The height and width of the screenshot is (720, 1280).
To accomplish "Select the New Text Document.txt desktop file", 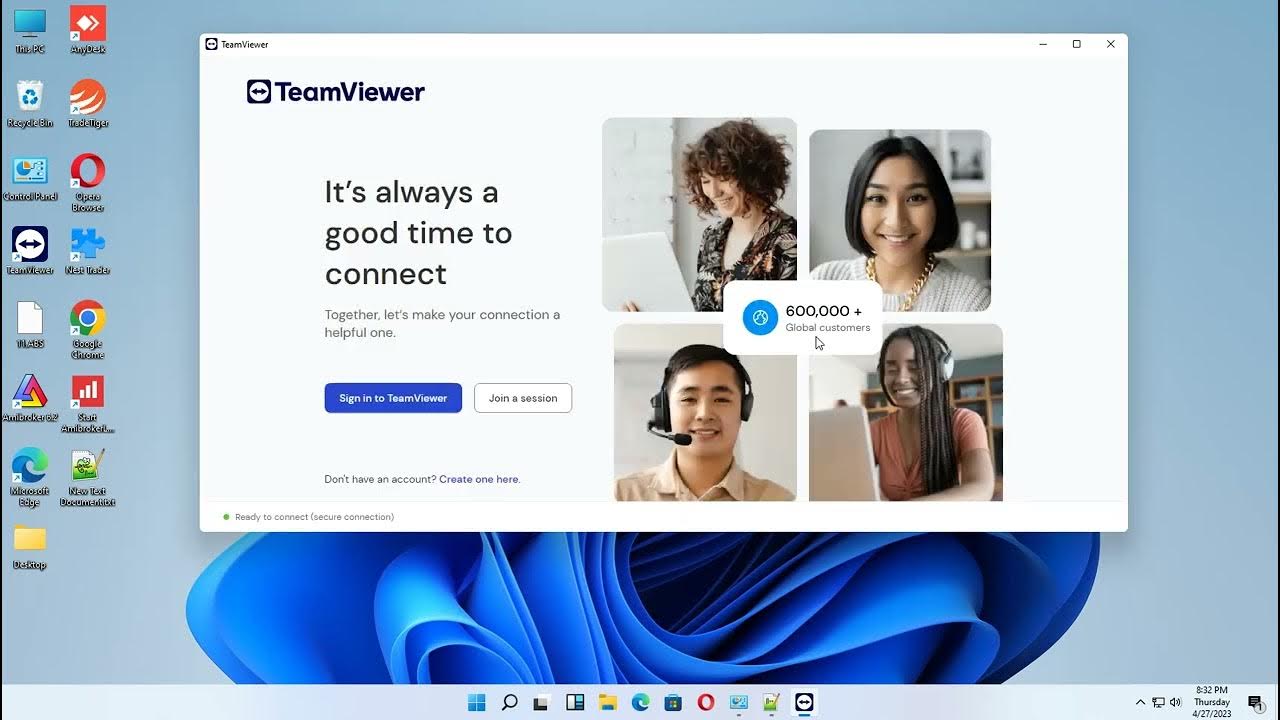I will 88,477.
